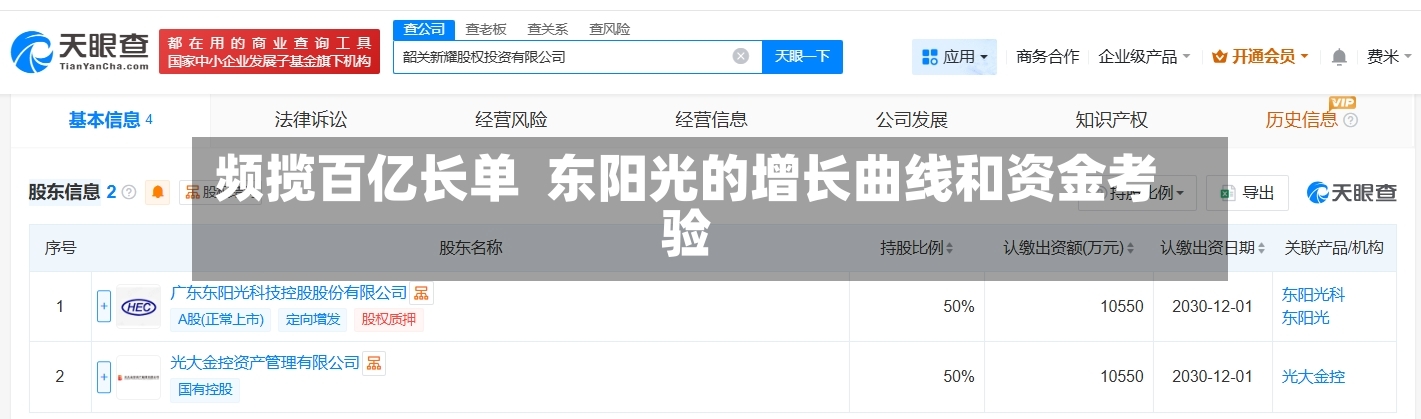Open the 光大金控 related institution link

(x=1313, y=377)
